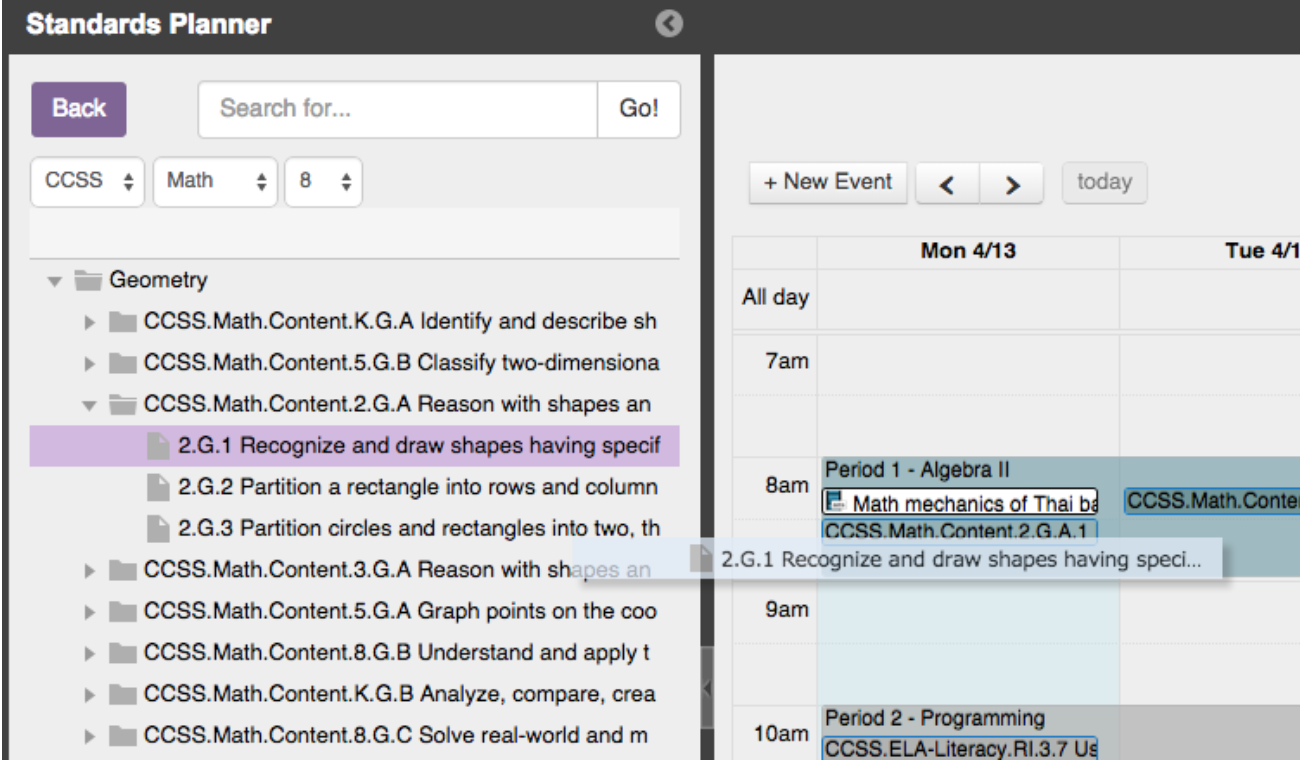
Task: Collapse the Geometry tree folder
Action: (55, 282)
